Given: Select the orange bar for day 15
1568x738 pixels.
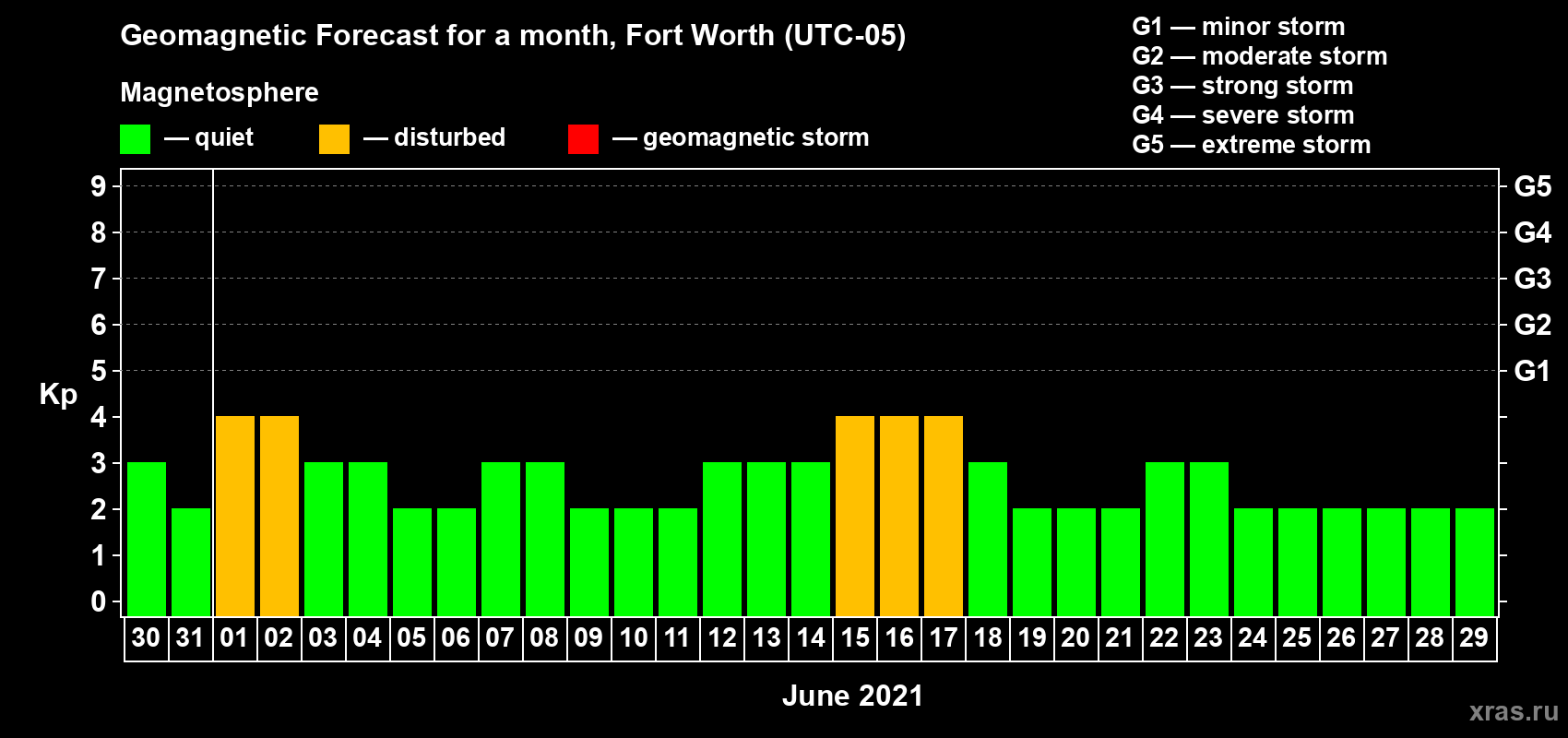Looking at the screenshot, I should point(855,516).
